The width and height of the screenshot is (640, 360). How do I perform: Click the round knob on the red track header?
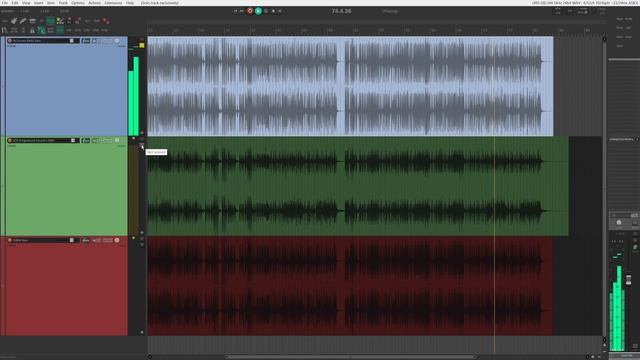117,240
